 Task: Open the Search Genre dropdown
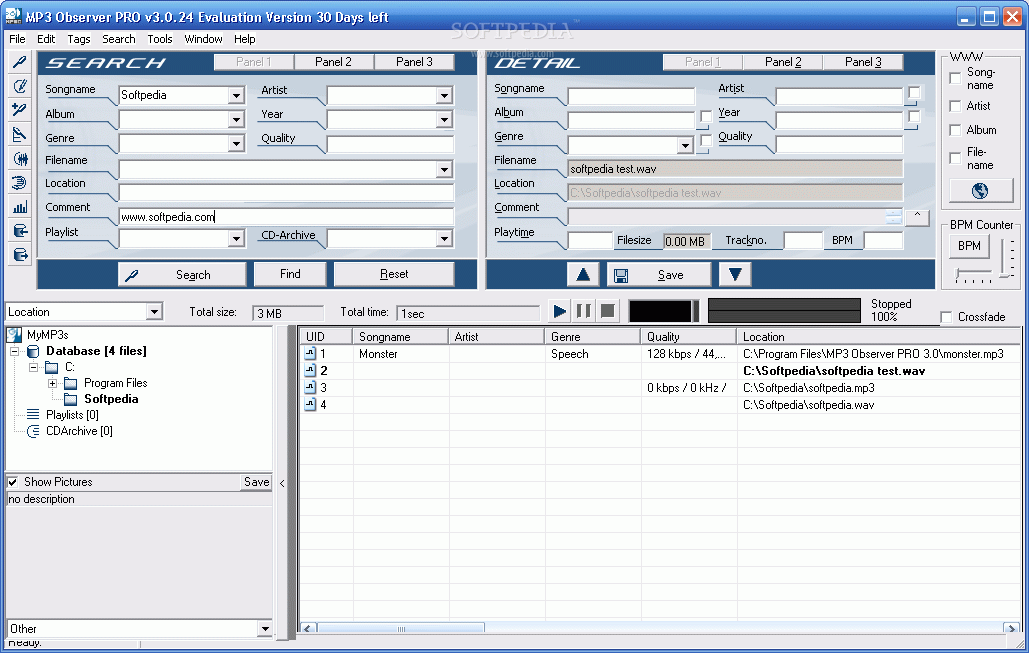(x=236, y=144)
